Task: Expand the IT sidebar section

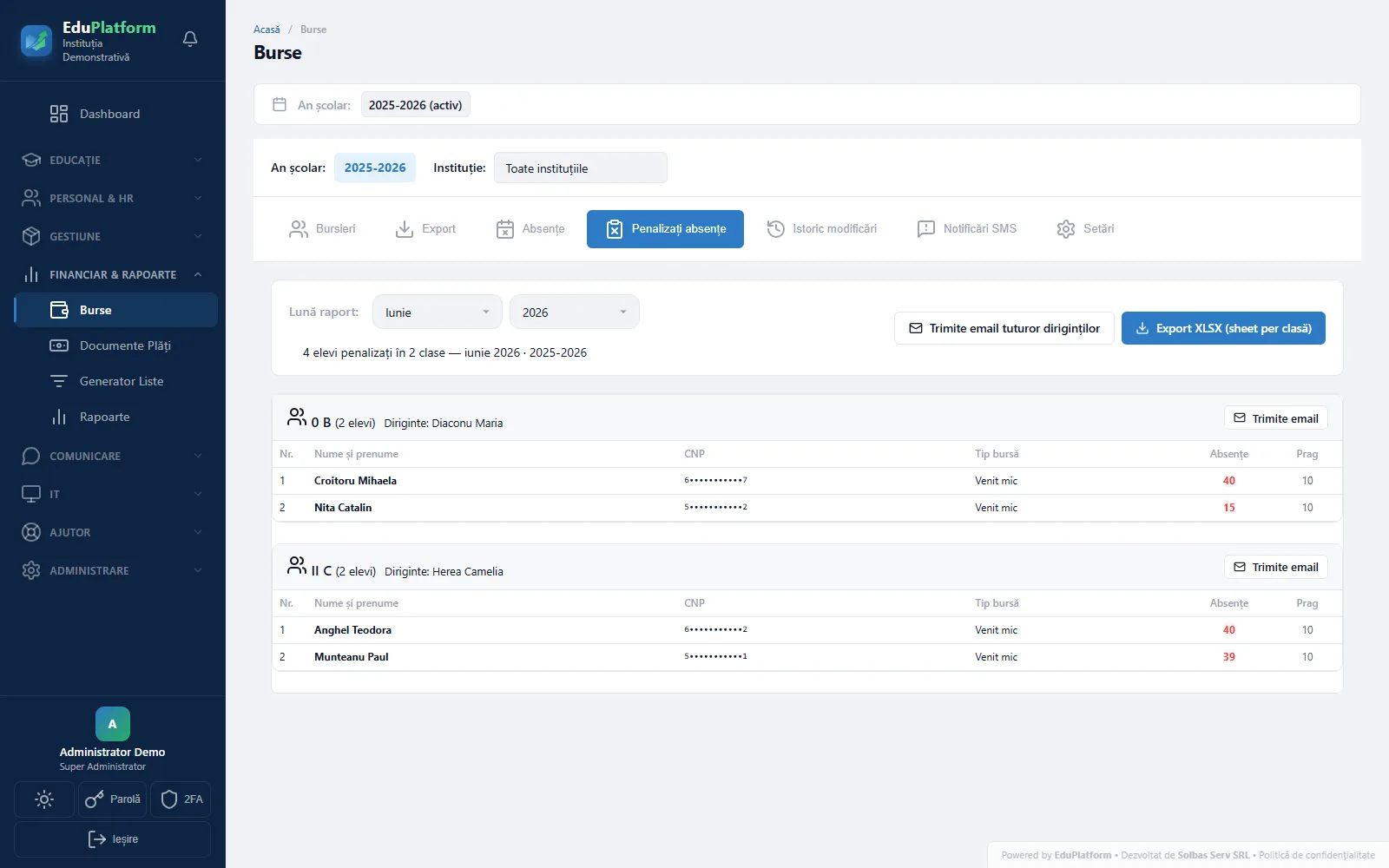Action: pos(113,494)
